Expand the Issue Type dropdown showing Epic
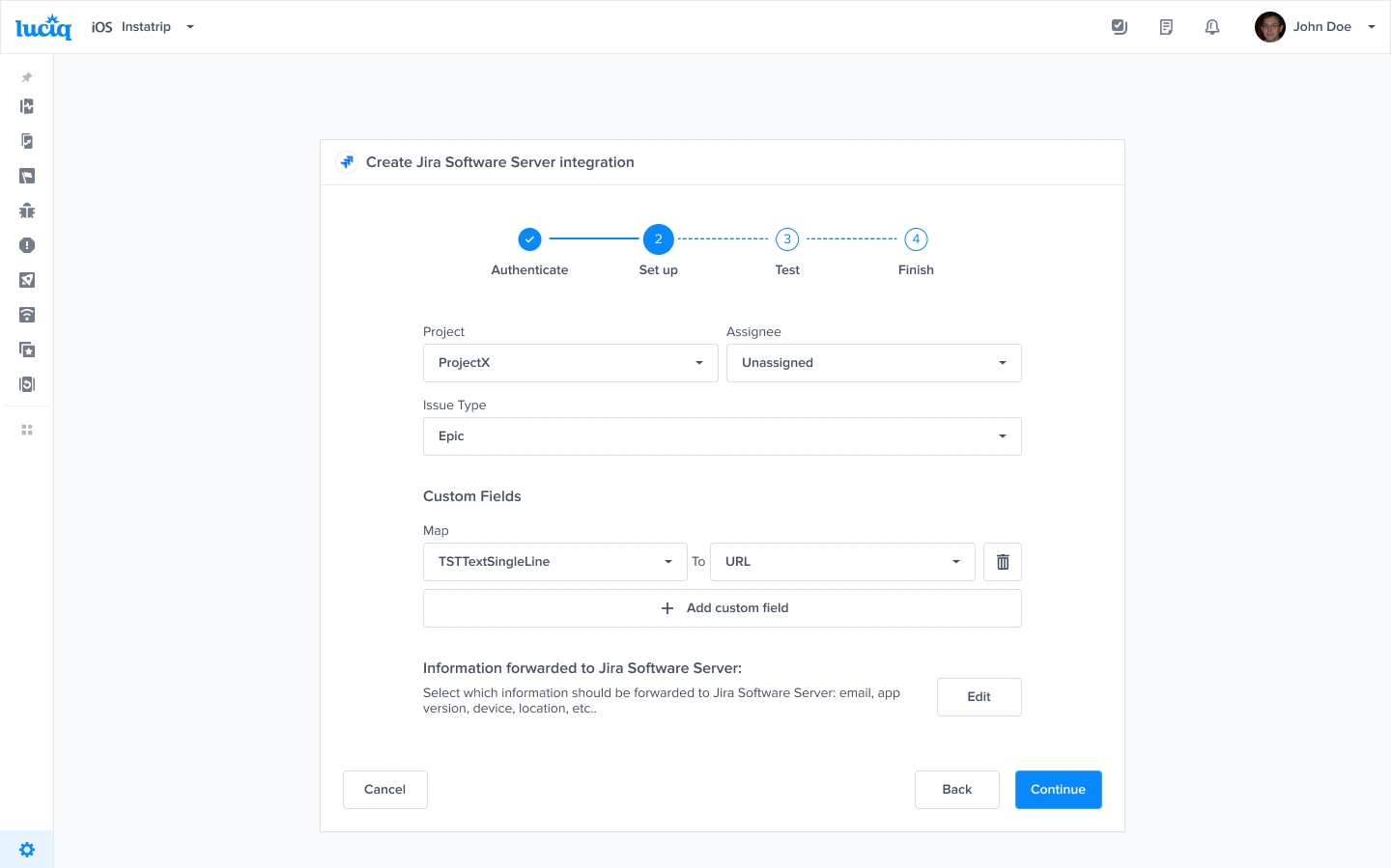The width and height of the screenshot is (1391, 868). 722,436
